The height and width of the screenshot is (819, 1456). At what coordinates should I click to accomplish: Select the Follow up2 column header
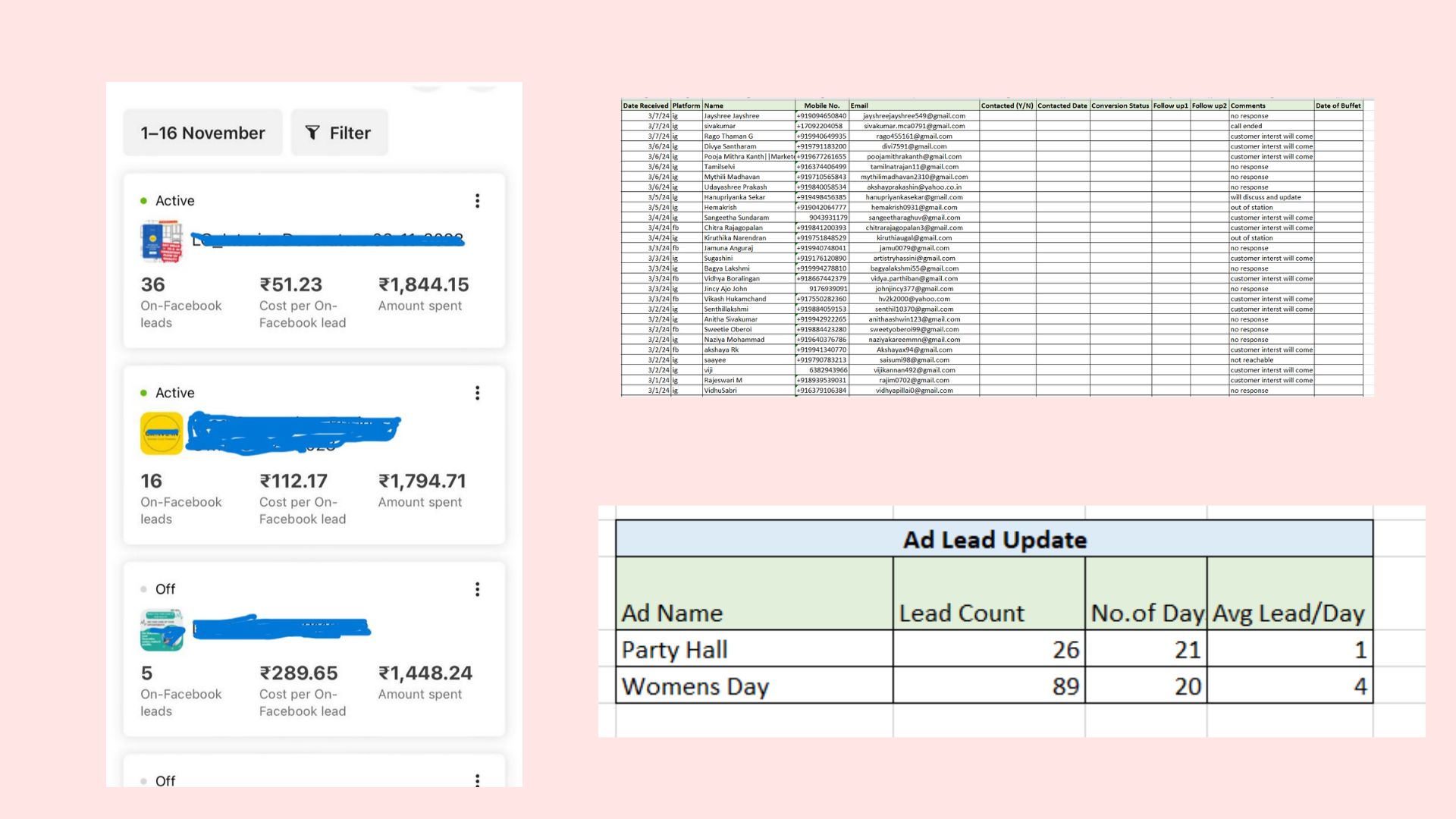(x=1209, y=105)
